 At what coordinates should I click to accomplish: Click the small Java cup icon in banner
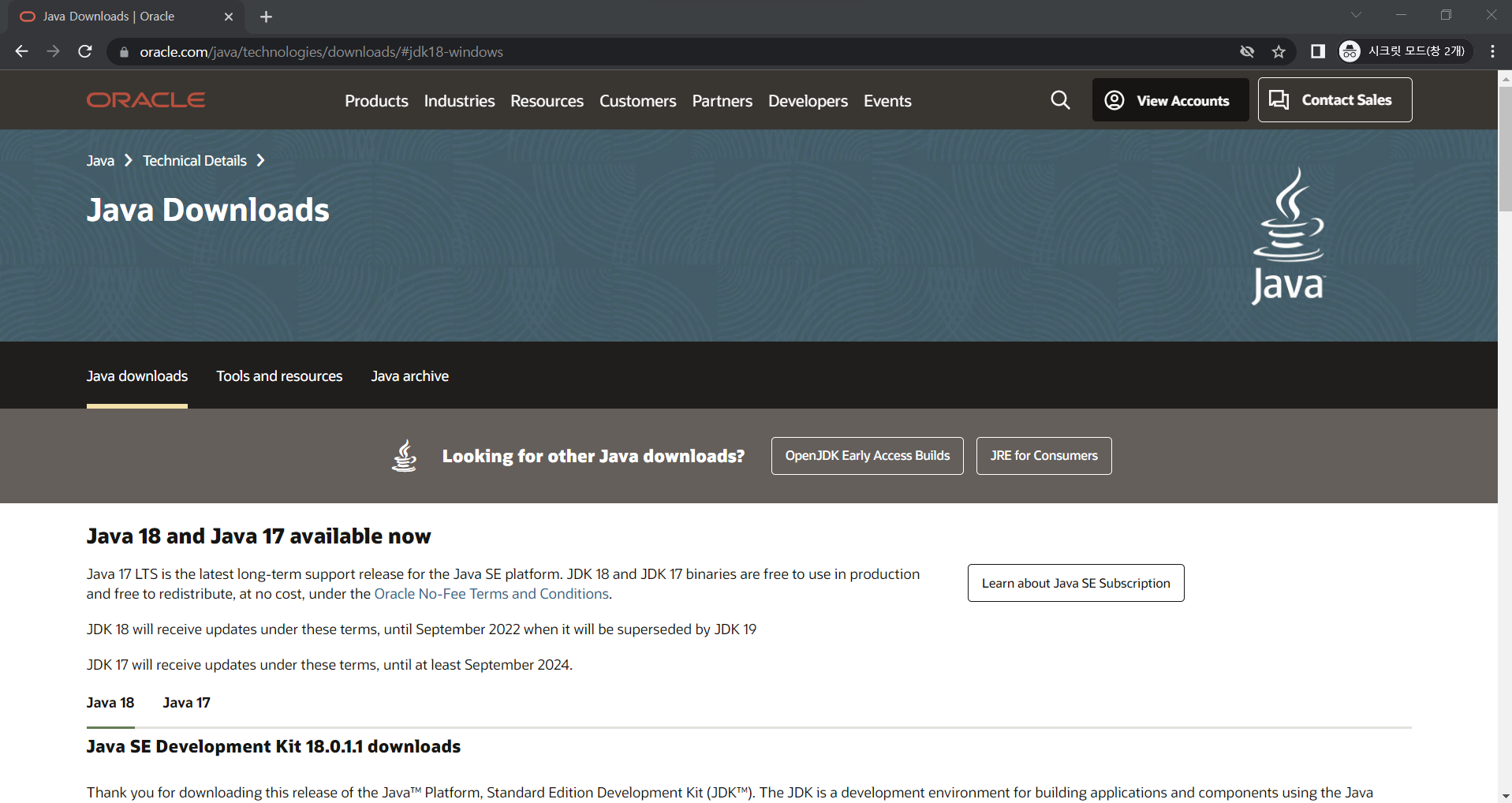tap(405, 456)
